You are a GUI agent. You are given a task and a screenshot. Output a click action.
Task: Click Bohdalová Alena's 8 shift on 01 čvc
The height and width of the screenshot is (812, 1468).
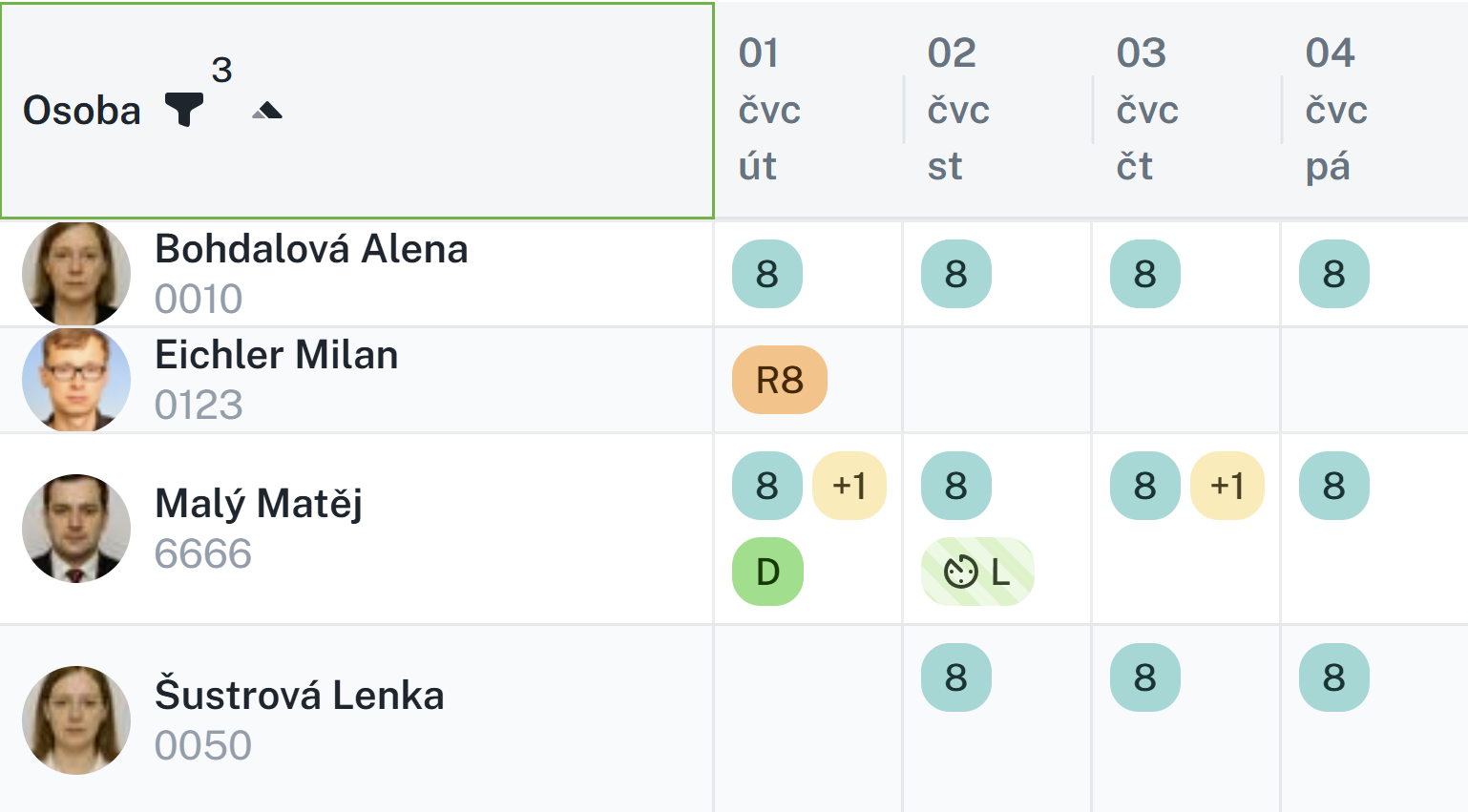click(x=767, y=274)
